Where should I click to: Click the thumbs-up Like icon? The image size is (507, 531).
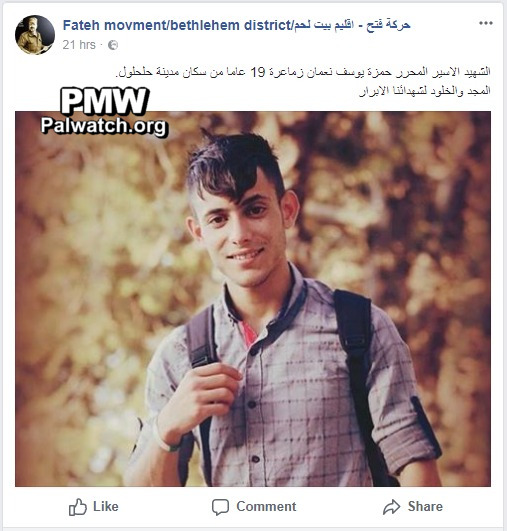[78, 507]
